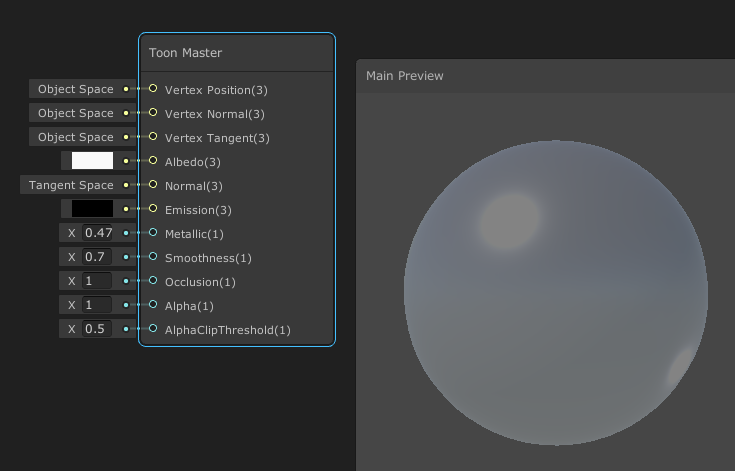Click the Main Preview panel header

click(546, 76)
